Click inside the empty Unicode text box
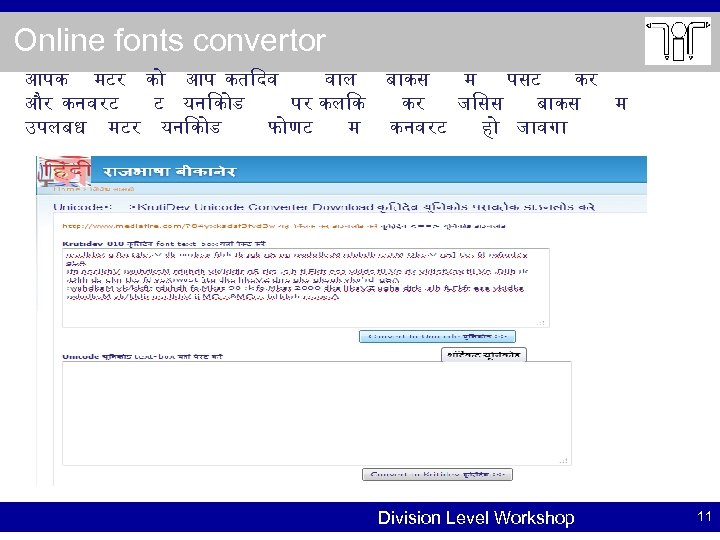The image size is (720, 540). coord(317,413)
